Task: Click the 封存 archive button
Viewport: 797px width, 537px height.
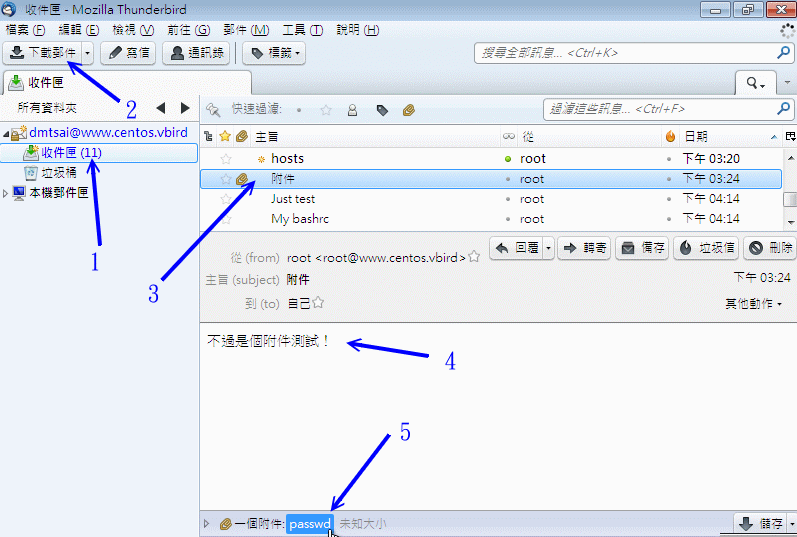Action: (642, 248)
